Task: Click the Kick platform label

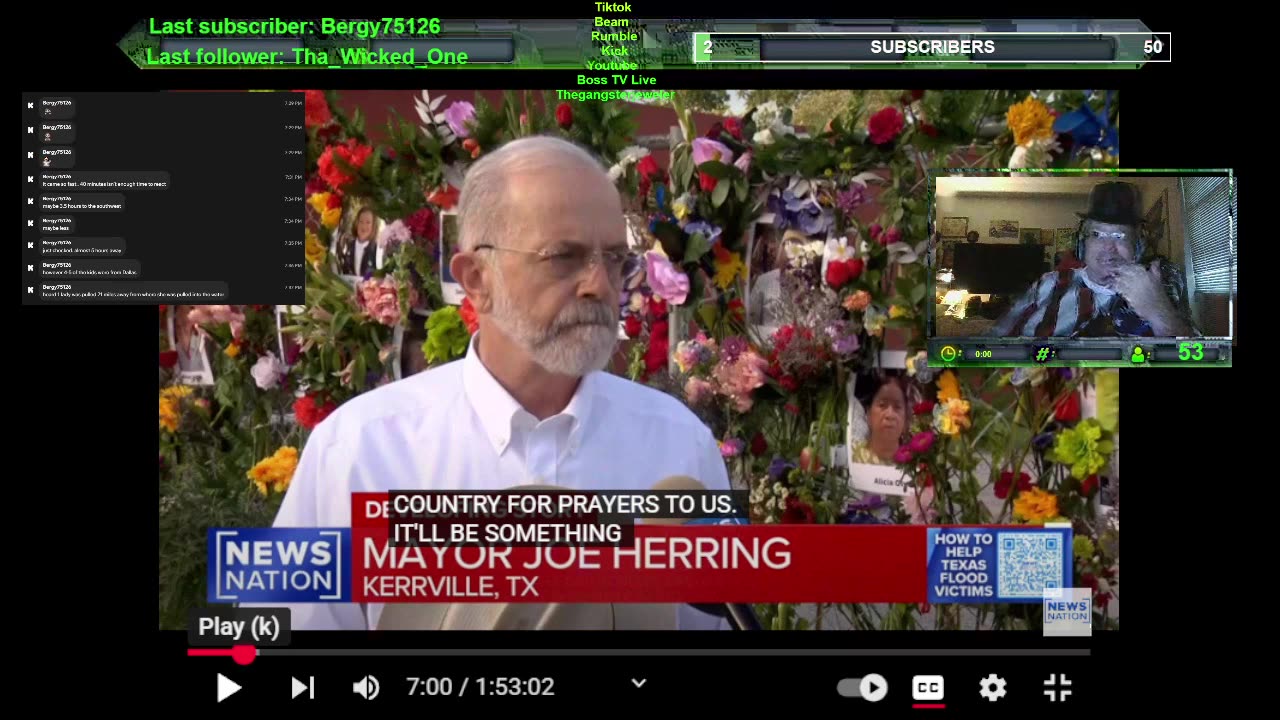Action: point(614,51)
